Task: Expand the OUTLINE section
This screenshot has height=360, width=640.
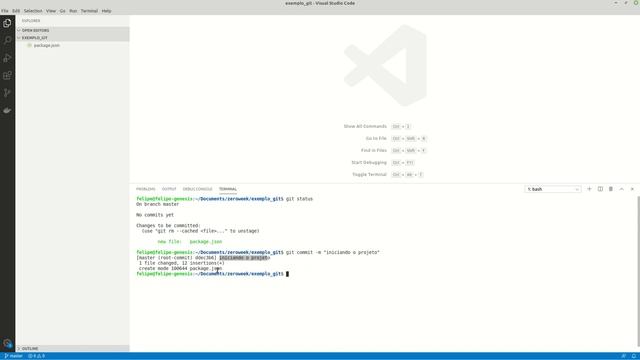Action: [x=73, y=349]
